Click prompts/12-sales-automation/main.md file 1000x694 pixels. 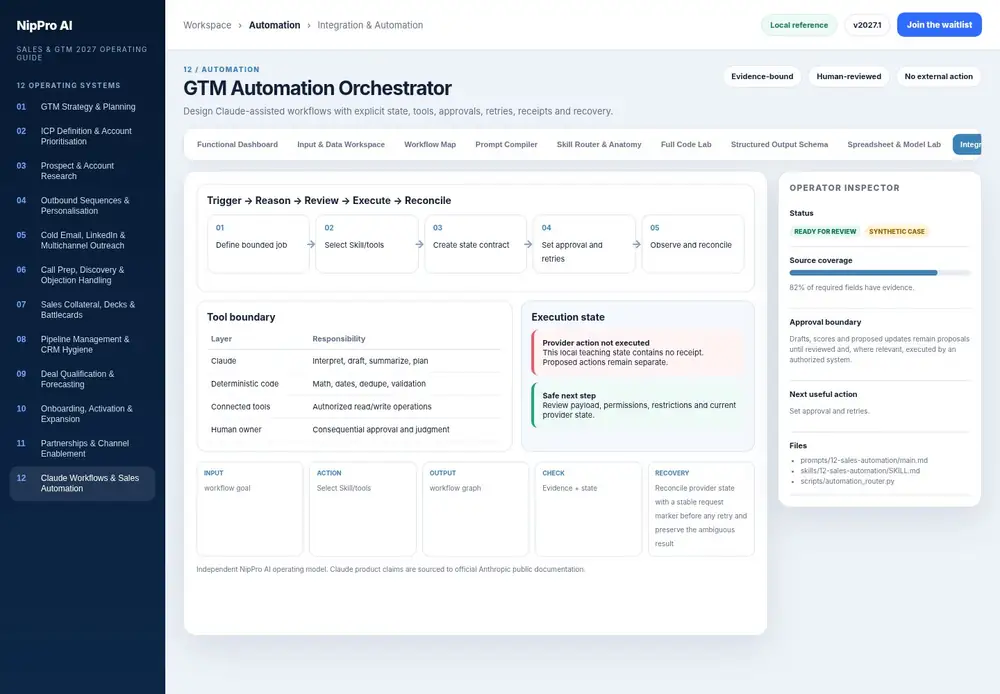pyautogui.click(x=864, y=461)
